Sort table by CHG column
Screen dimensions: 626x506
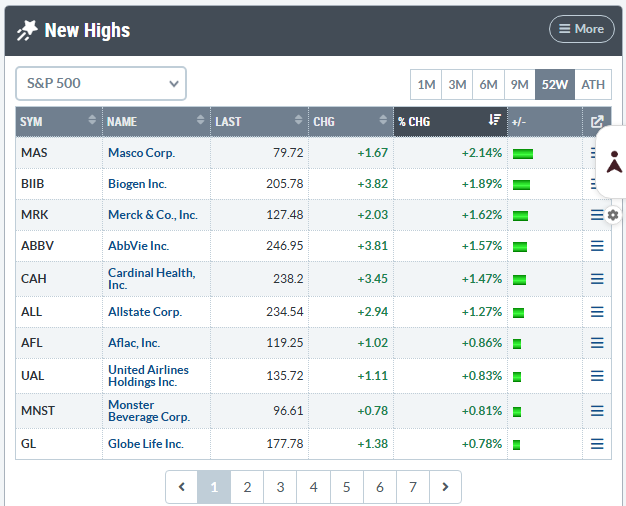tap(351, 121)
